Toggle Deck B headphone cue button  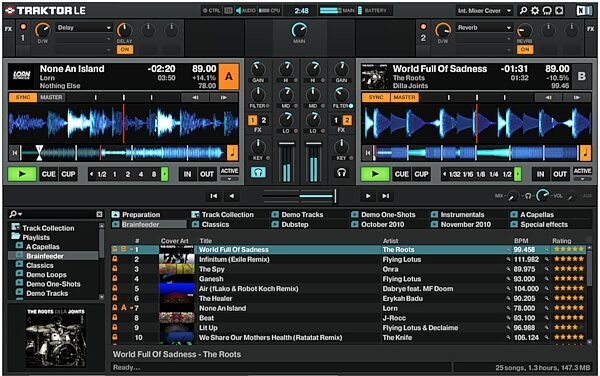[x=342, y=173]
